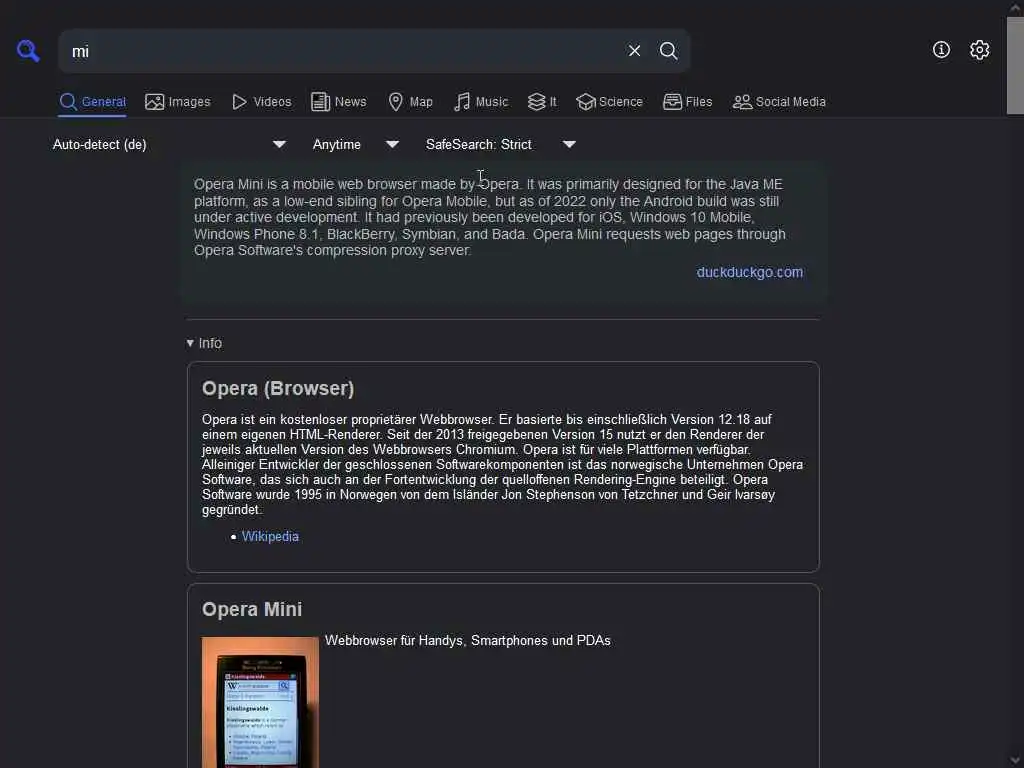Click the Science tab graduation cap icon
Screen dimensions: 1024x768
(x=586, y=102)
